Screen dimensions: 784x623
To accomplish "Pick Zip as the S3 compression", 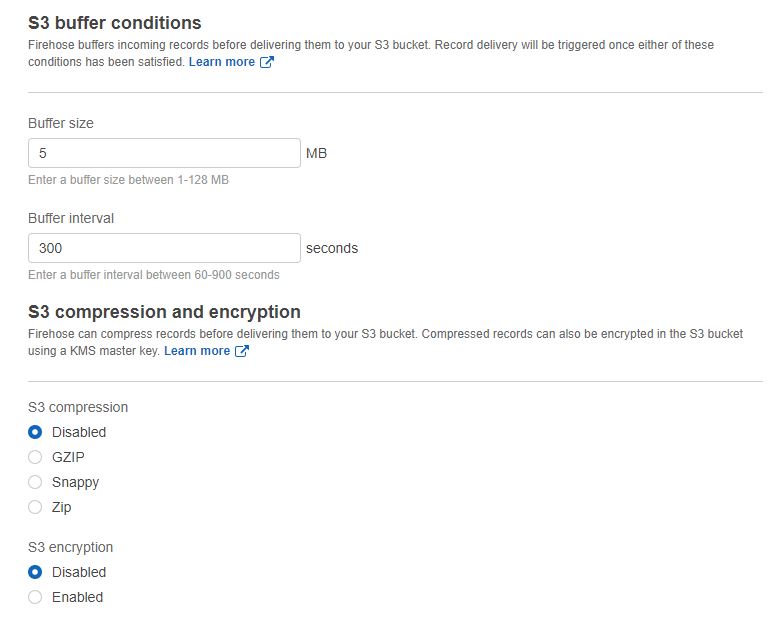I will pos(36,507).
